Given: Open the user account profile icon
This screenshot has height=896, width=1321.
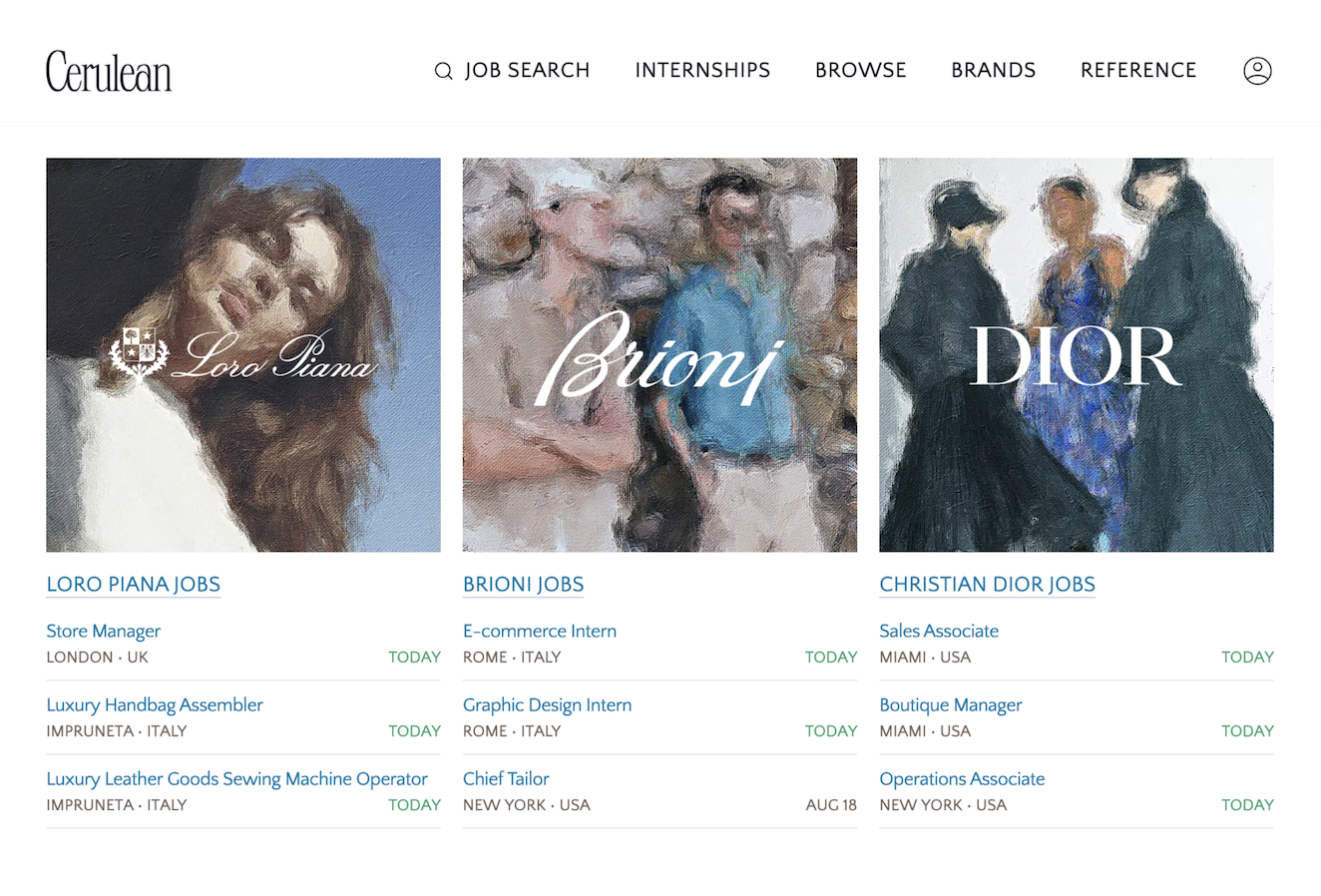Looking at the screenshot, I should point(1257,71).
